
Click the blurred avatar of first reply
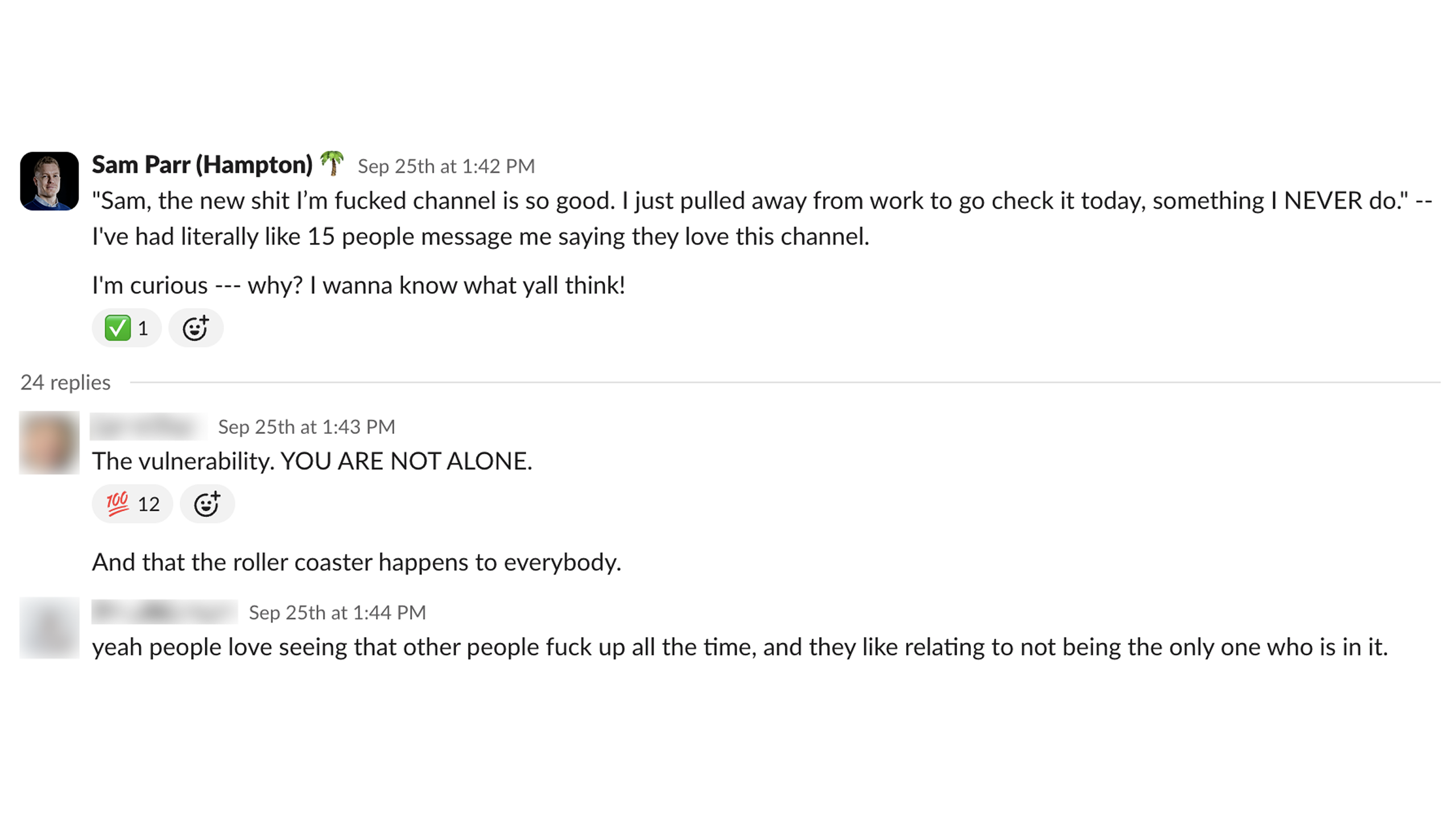coord(49,442)
